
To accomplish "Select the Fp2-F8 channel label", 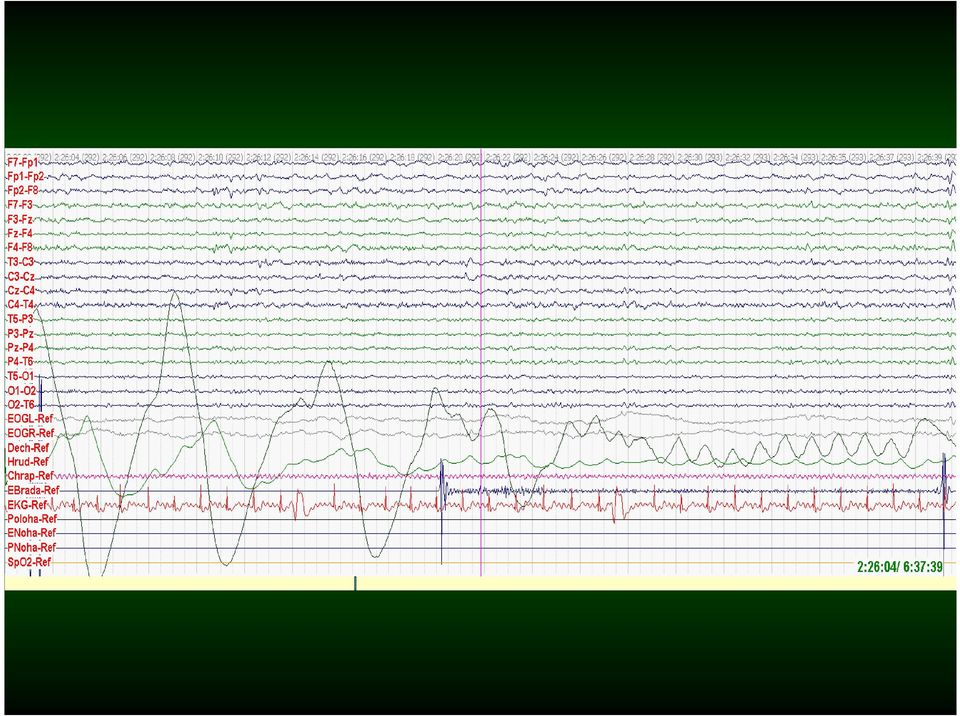I will click(x=22, y=190).
